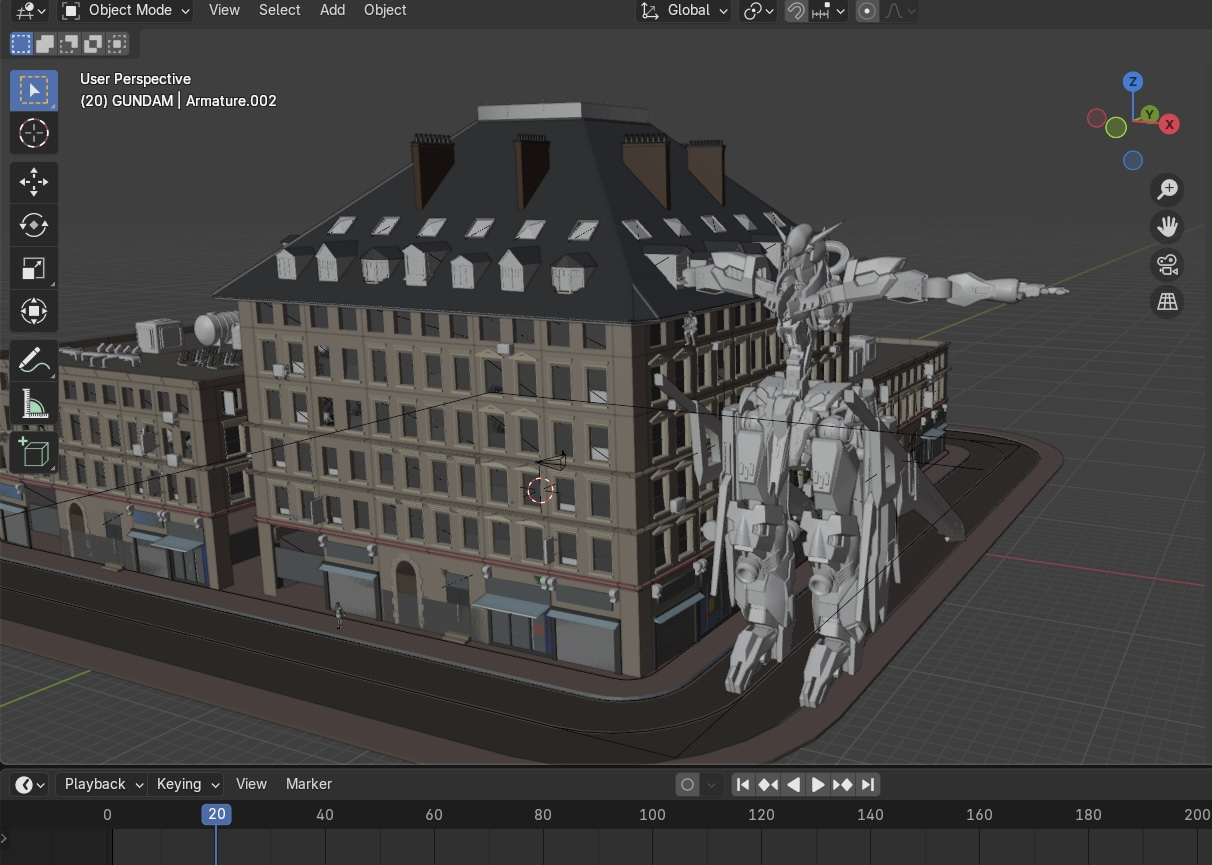The height and width of the screenshot is (865, 1212).
Task: Open the pivot point dropdown
Action: (758, 11)
